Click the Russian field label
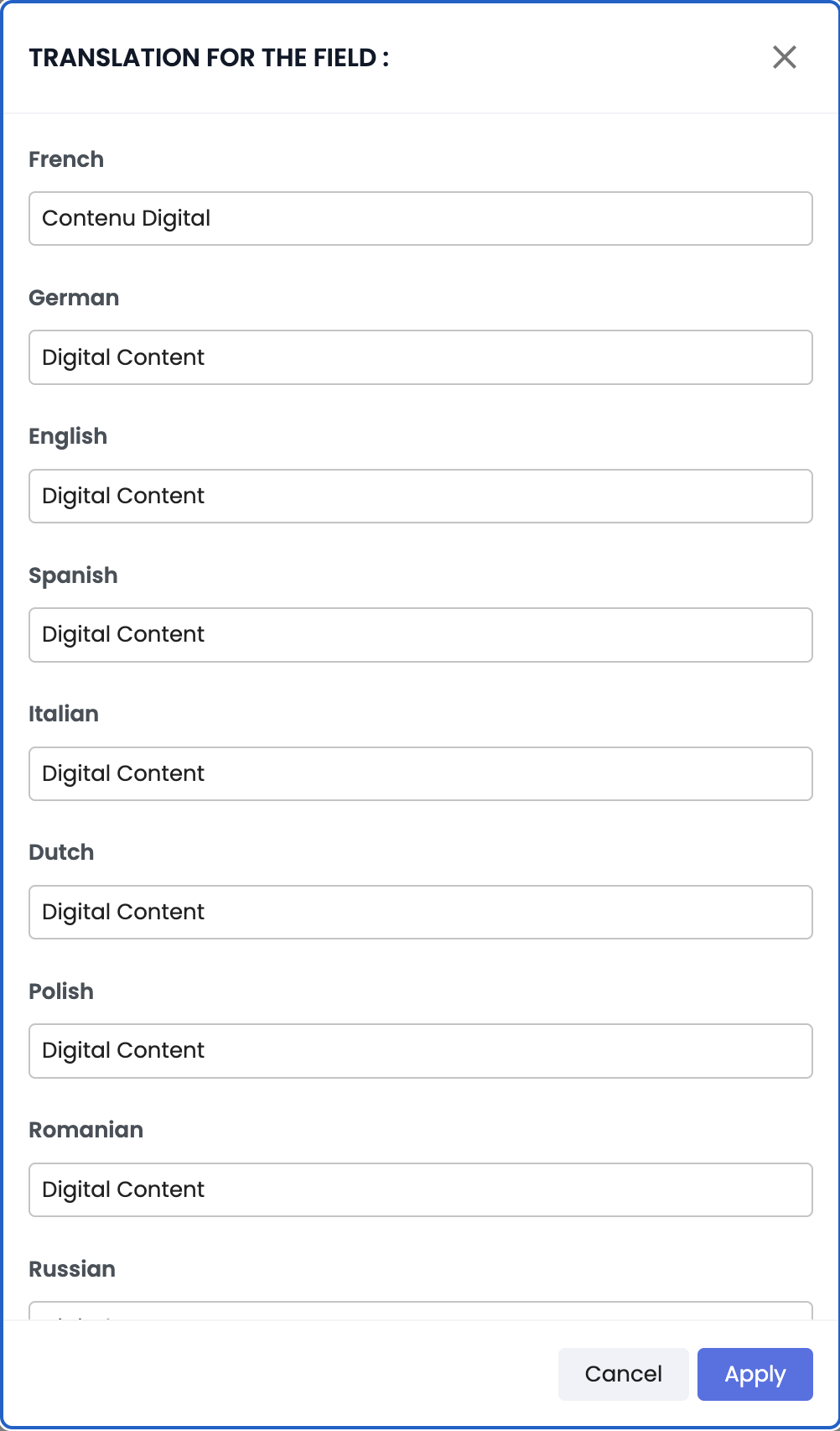Viewport: 840px width, 1431px height. pos(72,1268)
